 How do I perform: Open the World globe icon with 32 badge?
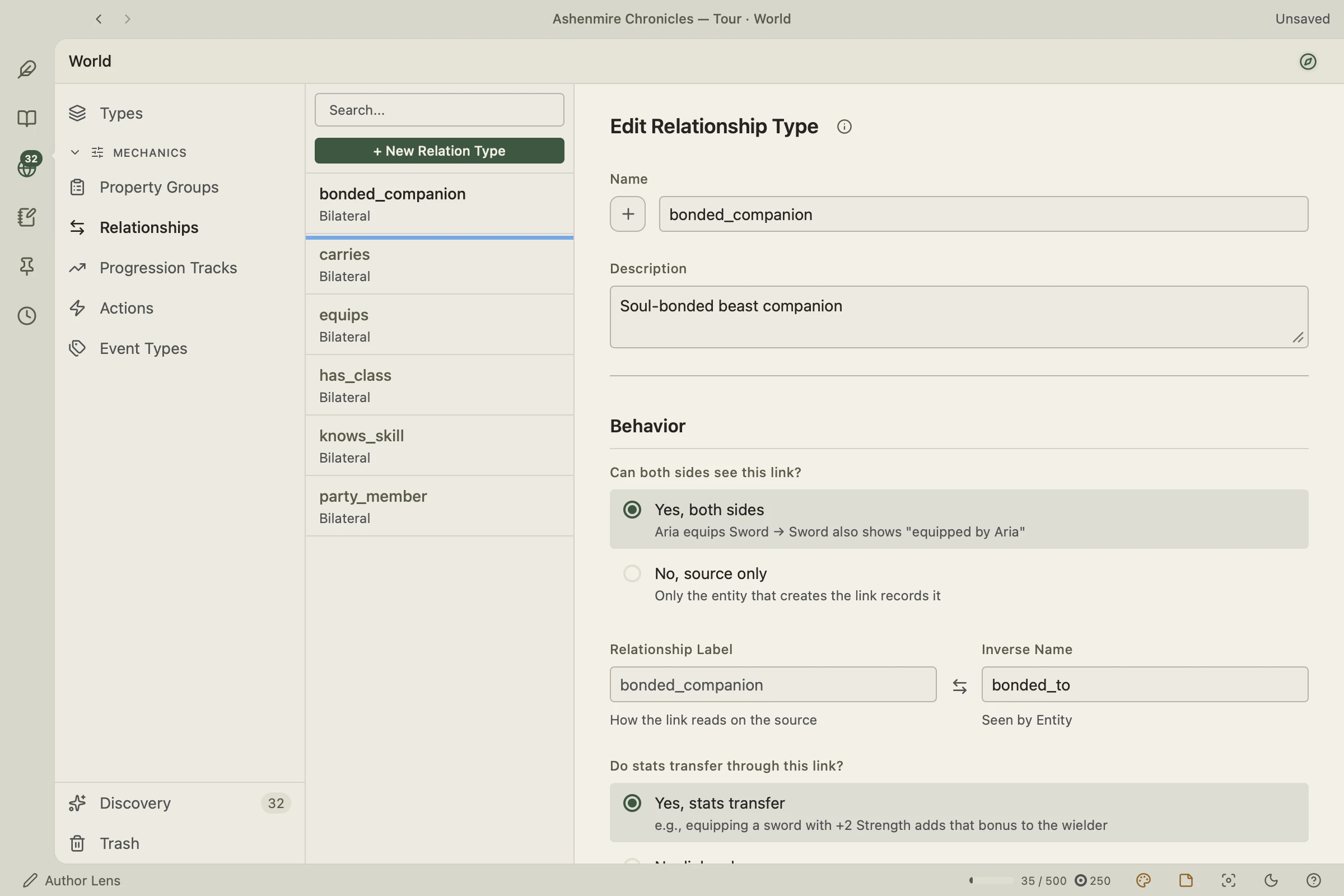pyautogui.click(x=27, y=166)
